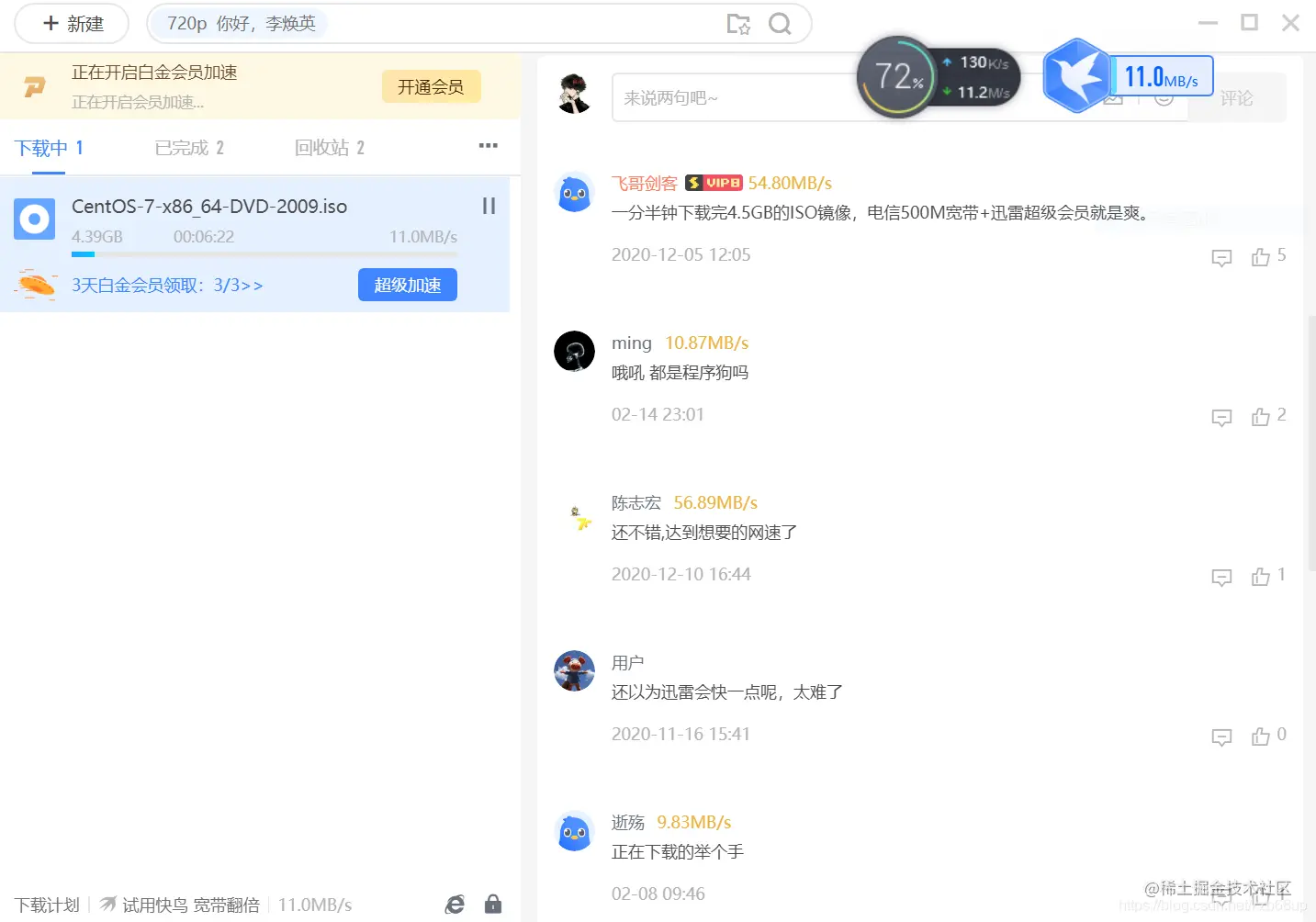Click 开通会员 membership button
The width and height of the screenshot is (1316, 922).
(x=431, y=87)
